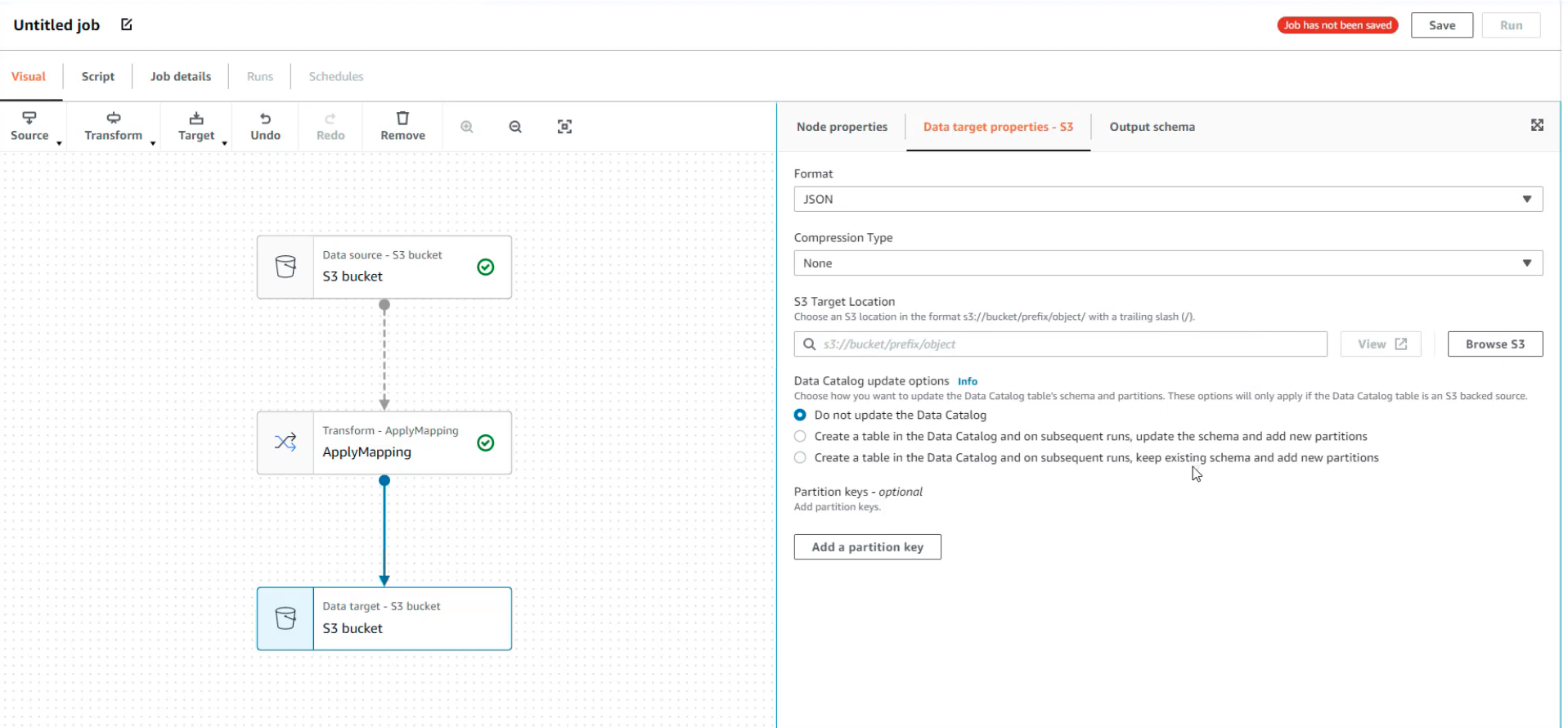Open the Schedules tab
1568x728 pixels.
click(x=336, y=76)
